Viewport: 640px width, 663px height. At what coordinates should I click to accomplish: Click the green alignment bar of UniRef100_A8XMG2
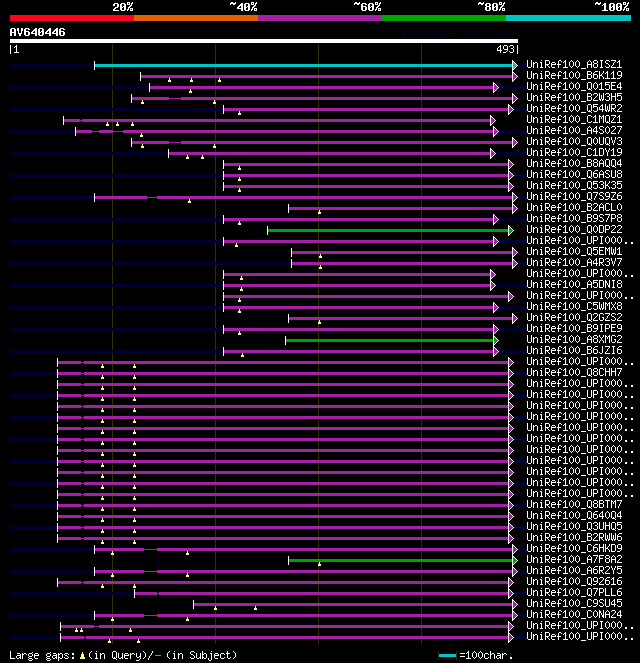(390, 340)
